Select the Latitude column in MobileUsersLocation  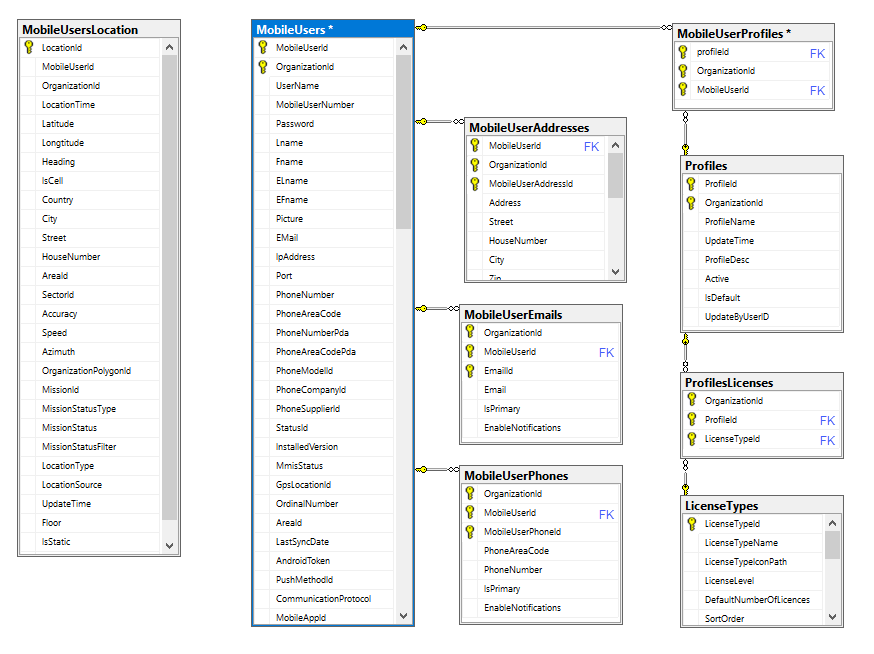[58, 124]
